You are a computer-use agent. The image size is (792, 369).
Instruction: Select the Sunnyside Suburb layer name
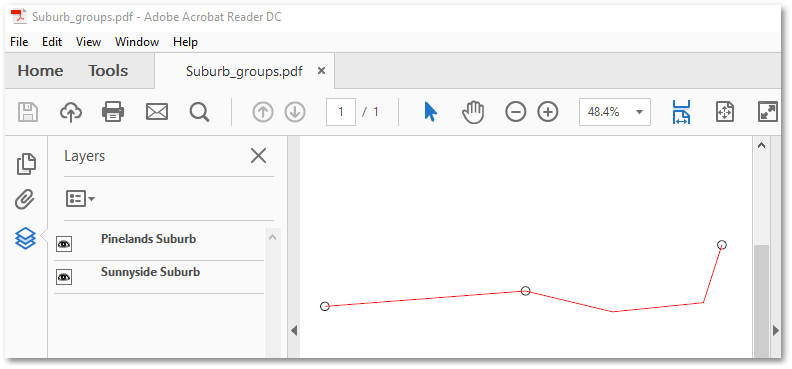(151, 272)
